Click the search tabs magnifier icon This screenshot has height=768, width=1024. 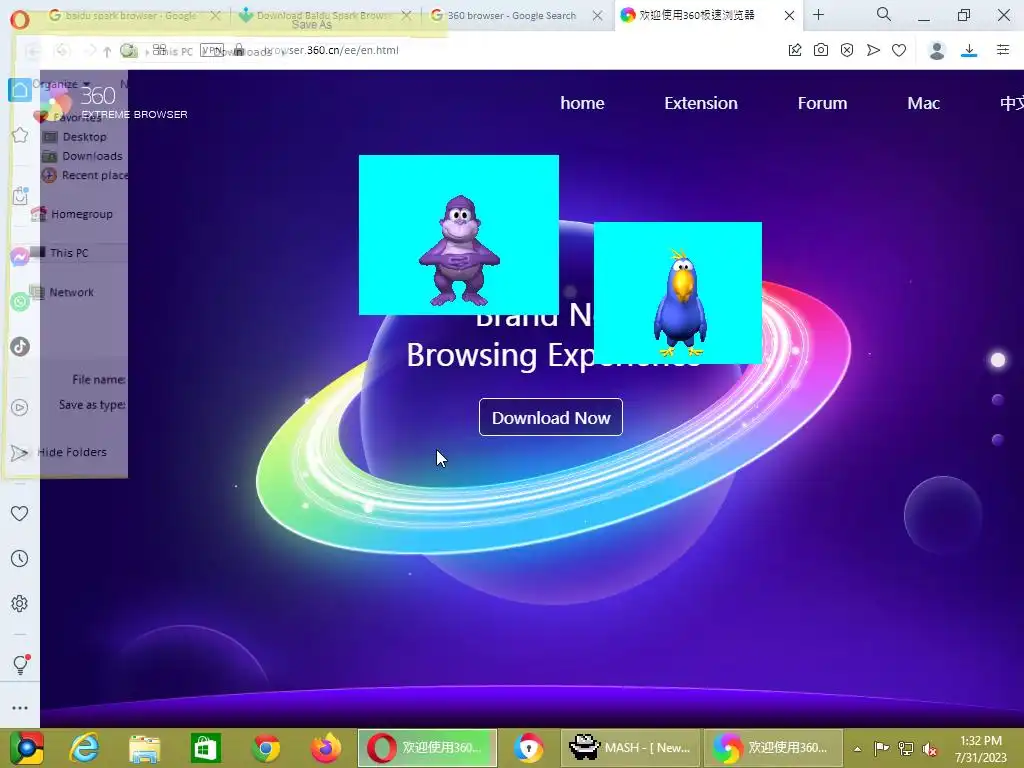[884, 14]
